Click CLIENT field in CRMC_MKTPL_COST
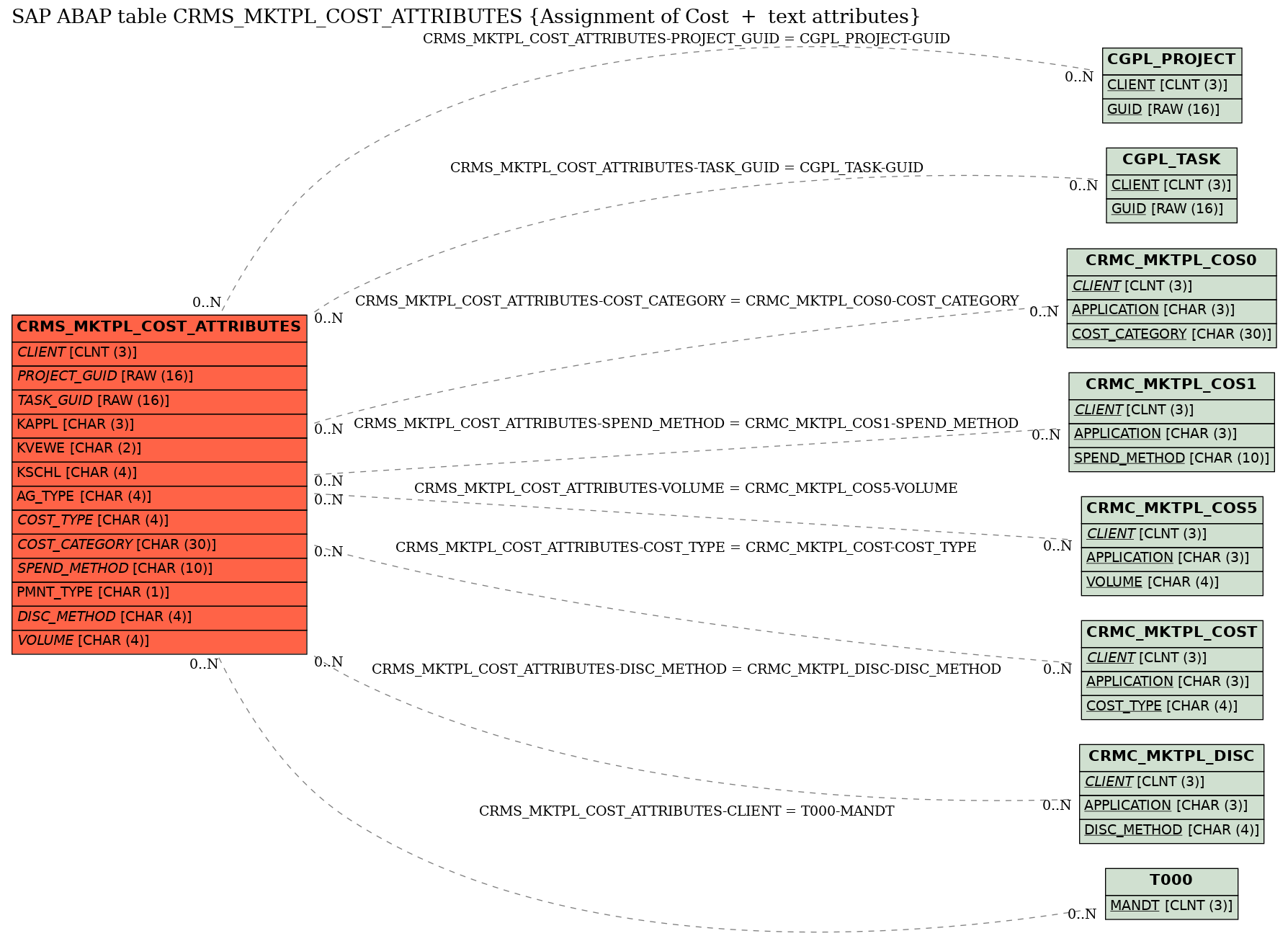The height and width of the screenshot is (936, 1288). tap(1172, 659)
